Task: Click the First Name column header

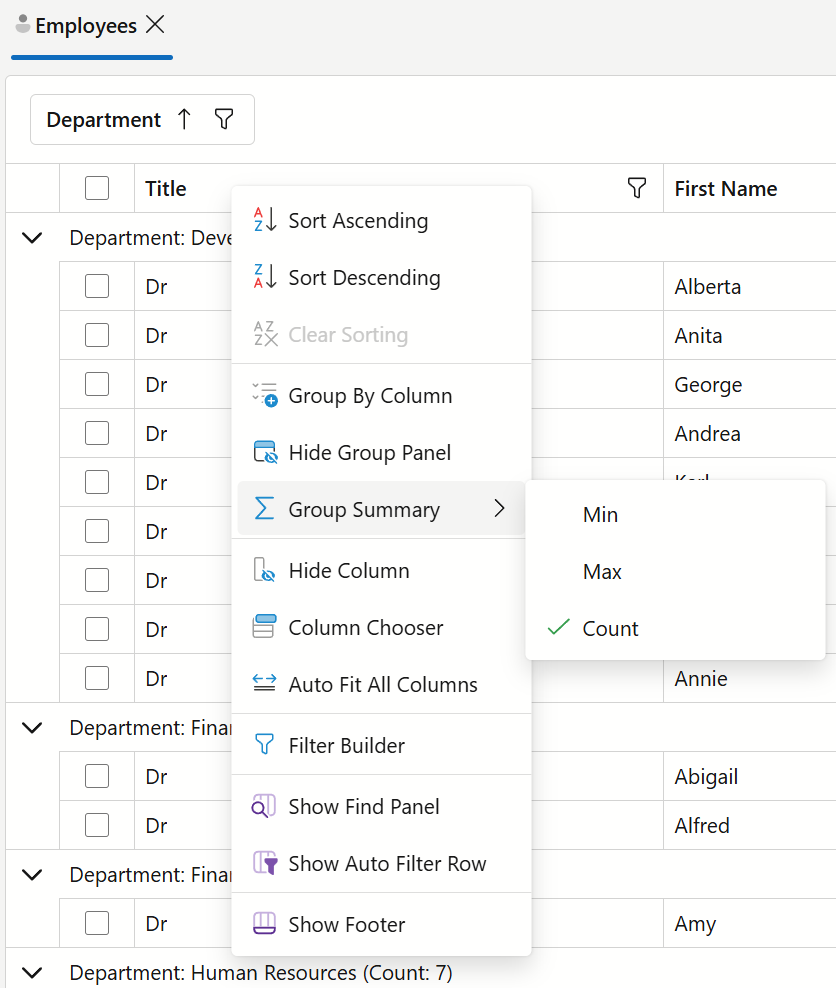Action: coord(750,188)
